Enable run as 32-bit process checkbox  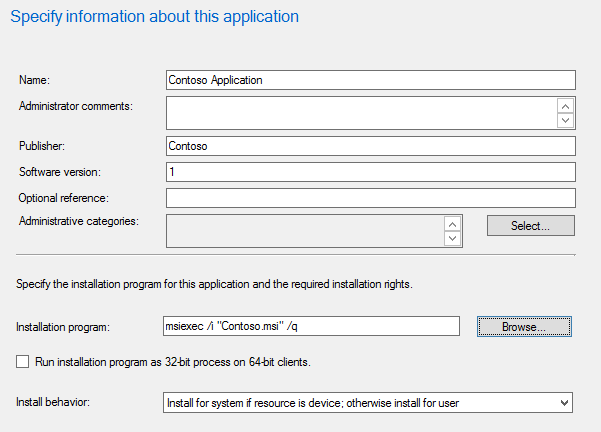coord(22,361)
